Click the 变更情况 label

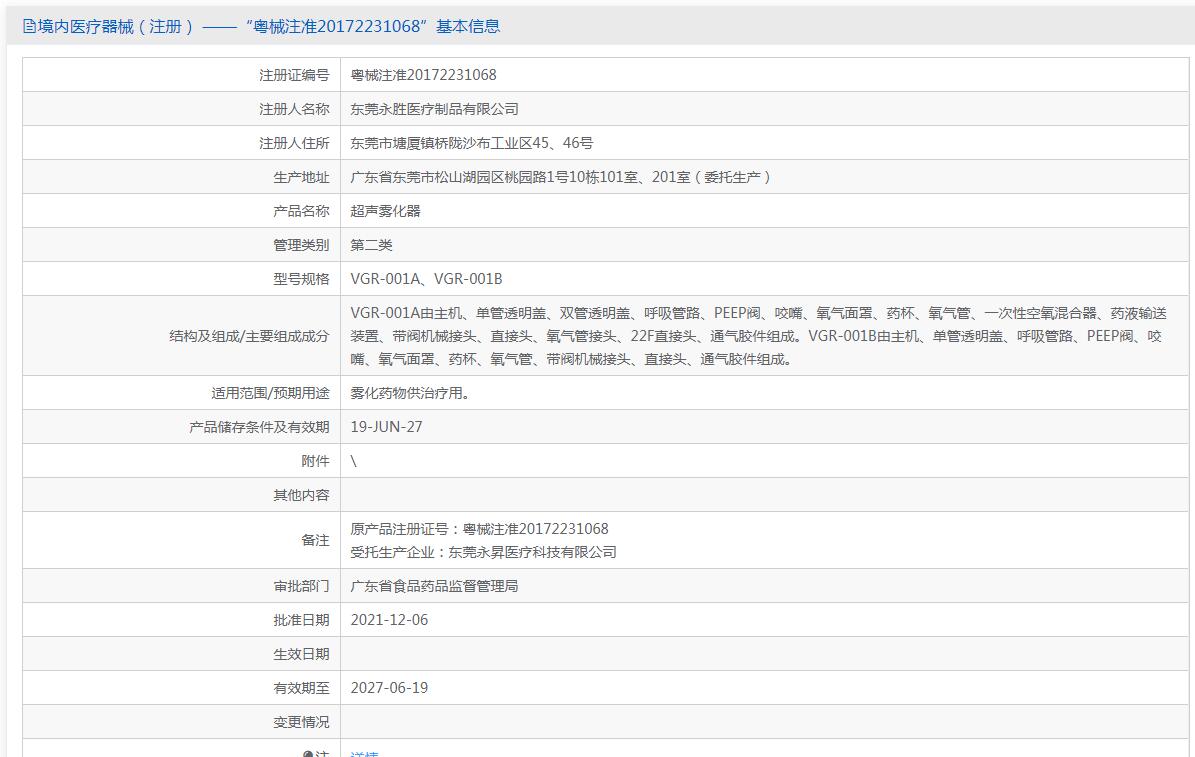301,722
